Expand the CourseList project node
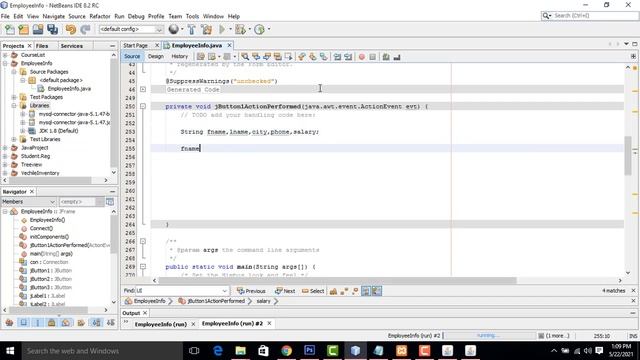Viewport: 640px width, 360px height. point(5,55)
